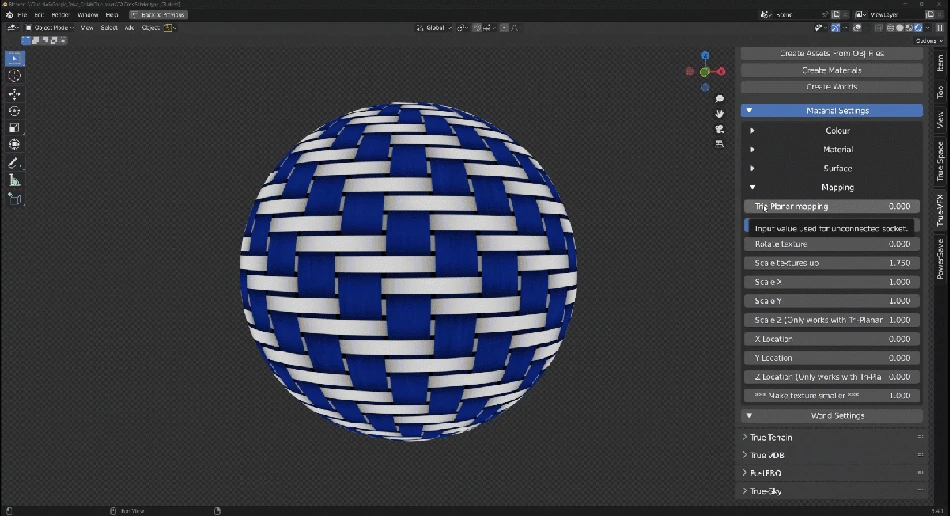Activate the Move tool
This screenshot has width=950, height=516.
point(15,94)
